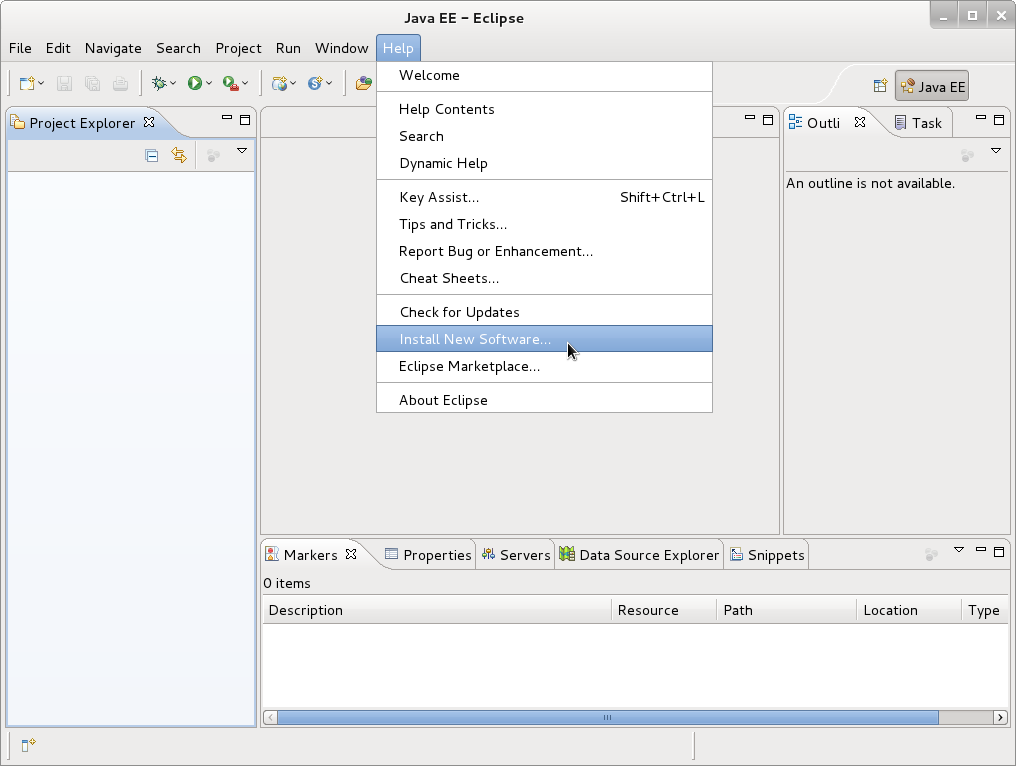The height and width of the screenshot is (766, 1016).
Task: Click the Markers panel scrollbar
Action: pos(607,717)
